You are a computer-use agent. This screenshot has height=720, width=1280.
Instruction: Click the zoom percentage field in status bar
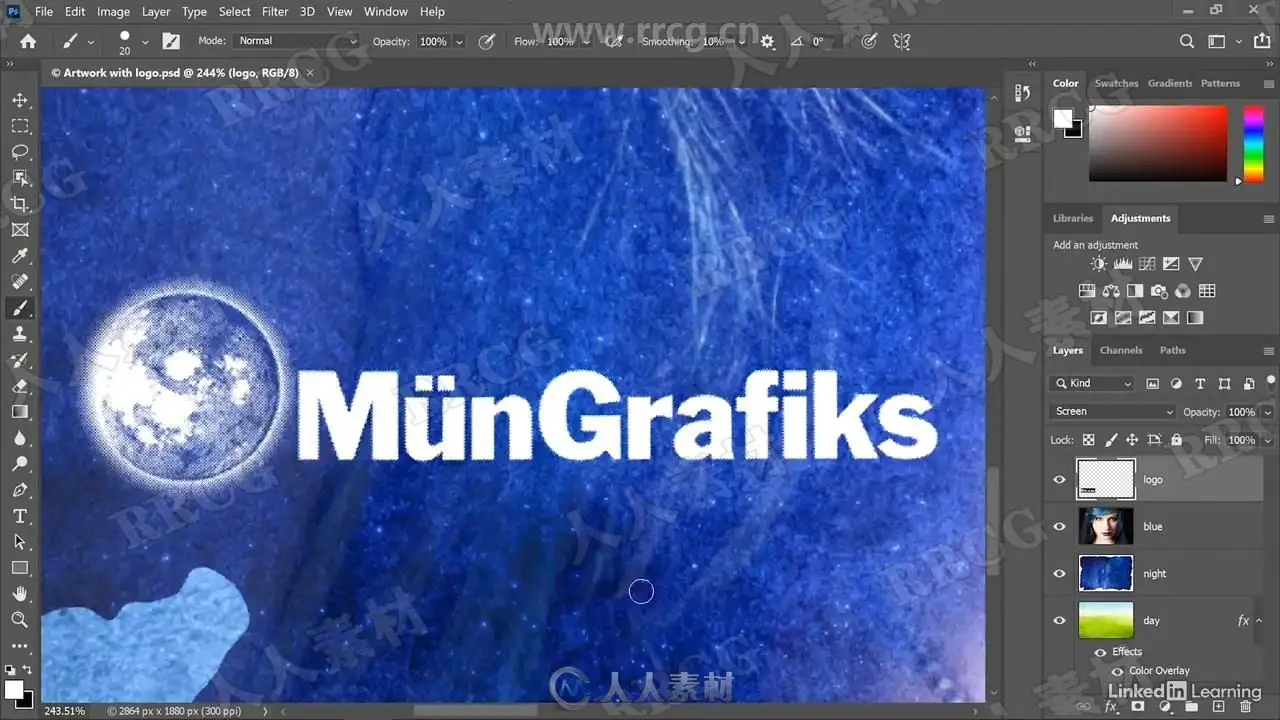(x=64, y=711)
